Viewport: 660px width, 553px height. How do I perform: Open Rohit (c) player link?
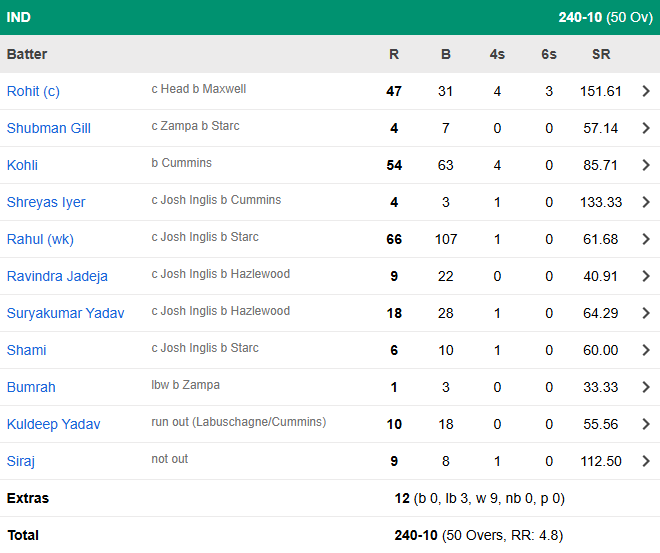(33, 91)
